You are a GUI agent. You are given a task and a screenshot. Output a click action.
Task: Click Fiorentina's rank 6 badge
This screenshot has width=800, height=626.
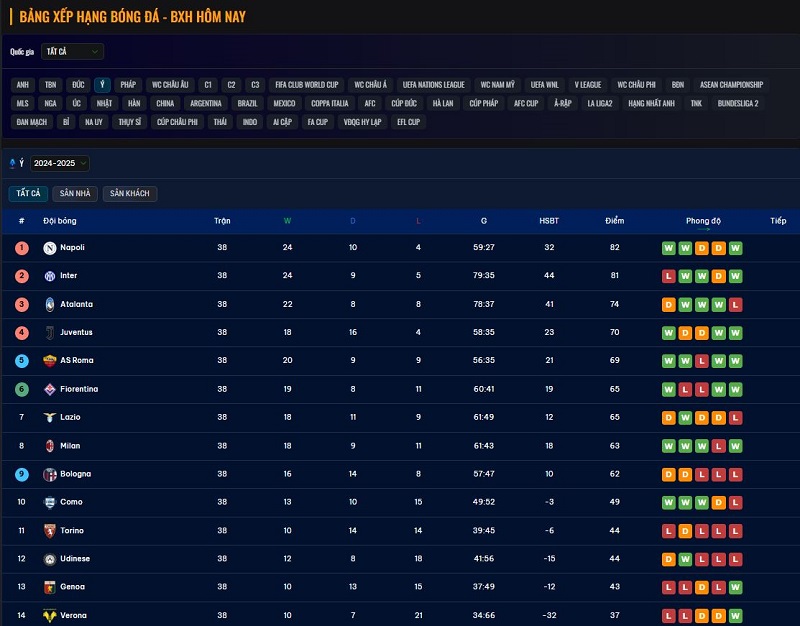[21, 389]
